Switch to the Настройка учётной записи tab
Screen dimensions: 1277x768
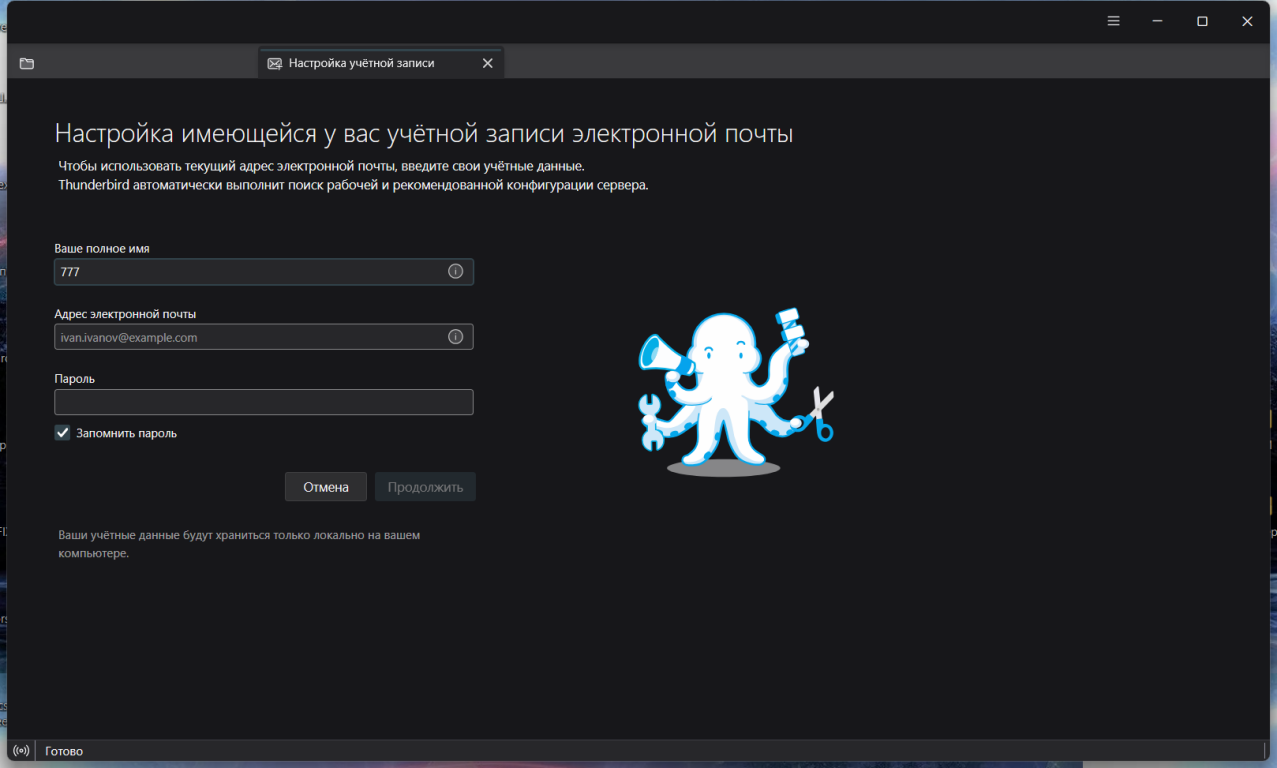click(x=361, y=63)
